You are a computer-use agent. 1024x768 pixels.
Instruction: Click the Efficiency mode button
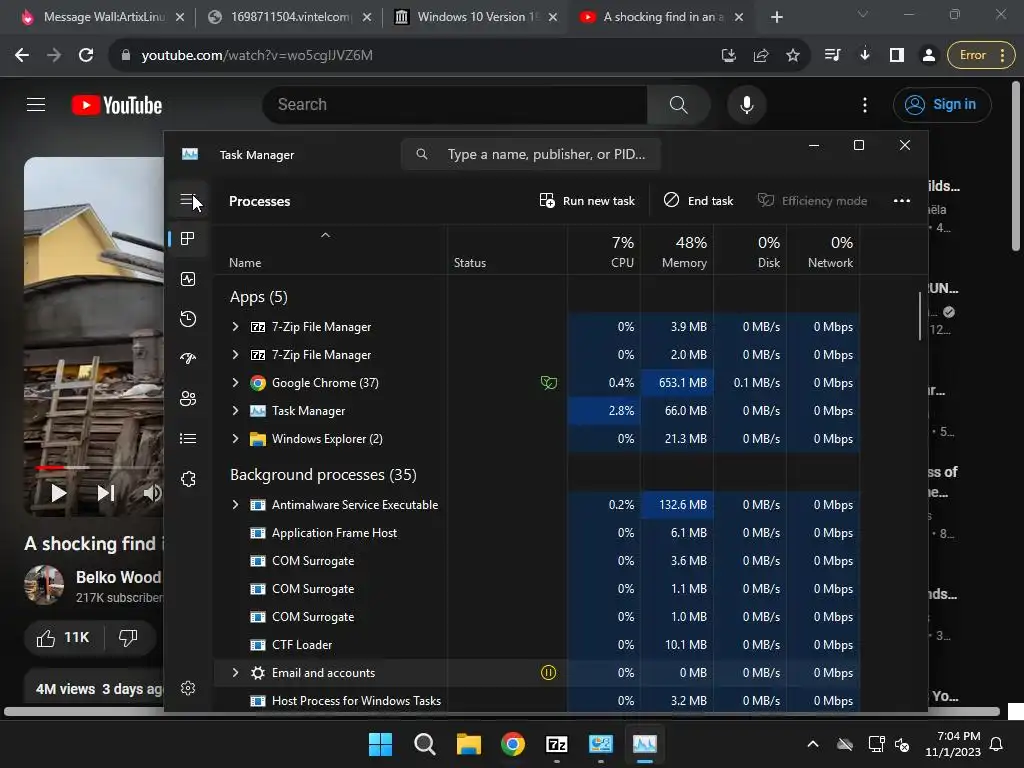(812, 200)
